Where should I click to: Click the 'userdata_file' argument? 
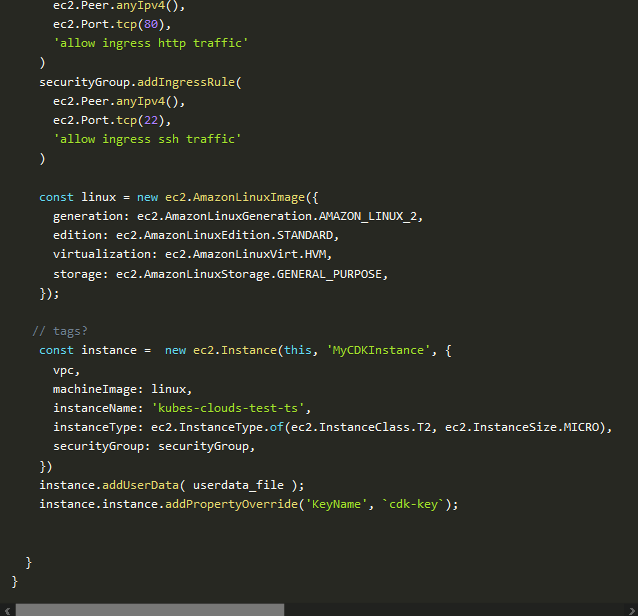(238, 485)
